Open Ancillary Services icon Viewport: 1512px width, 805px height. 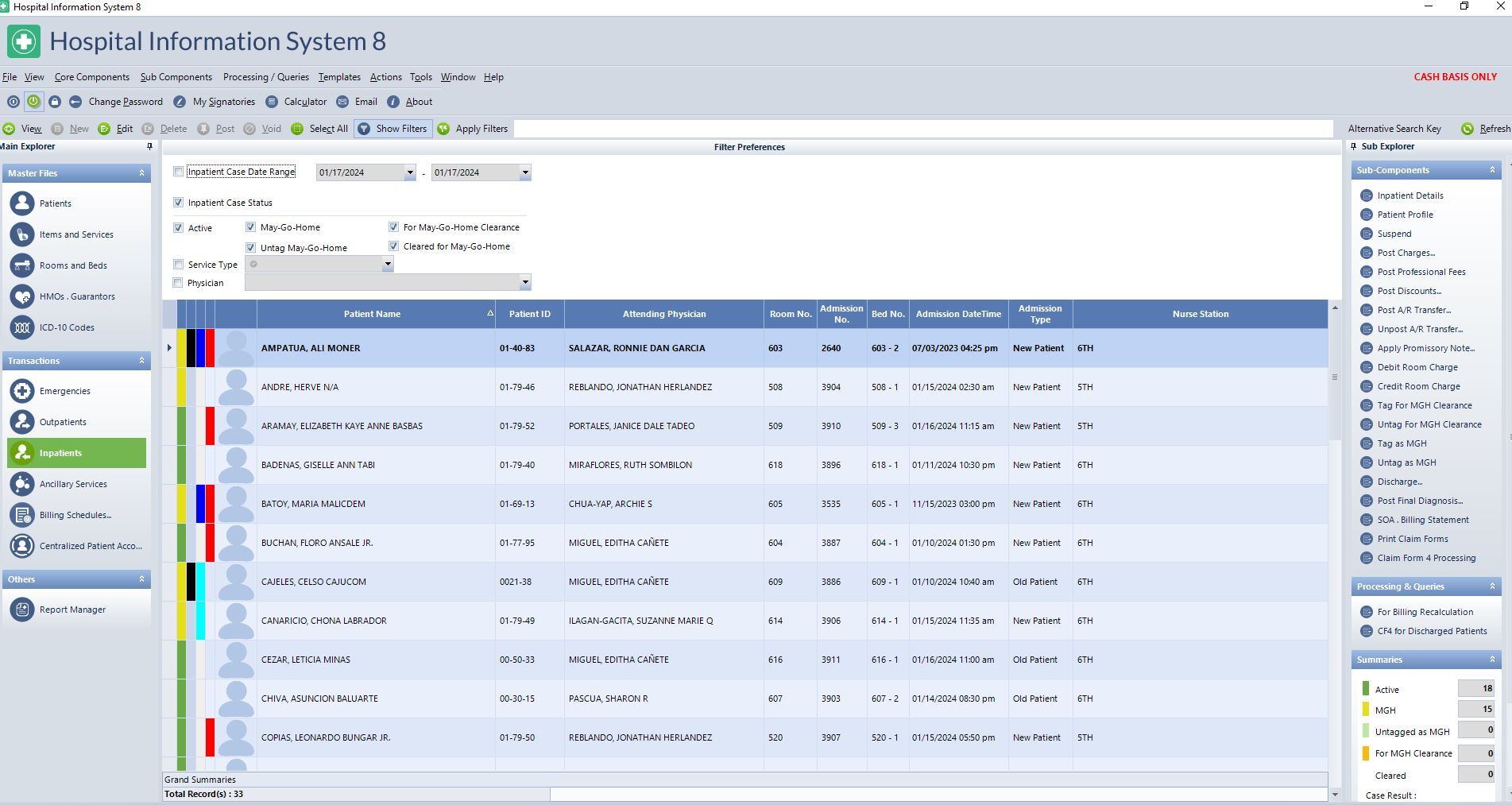pos(22,484)
